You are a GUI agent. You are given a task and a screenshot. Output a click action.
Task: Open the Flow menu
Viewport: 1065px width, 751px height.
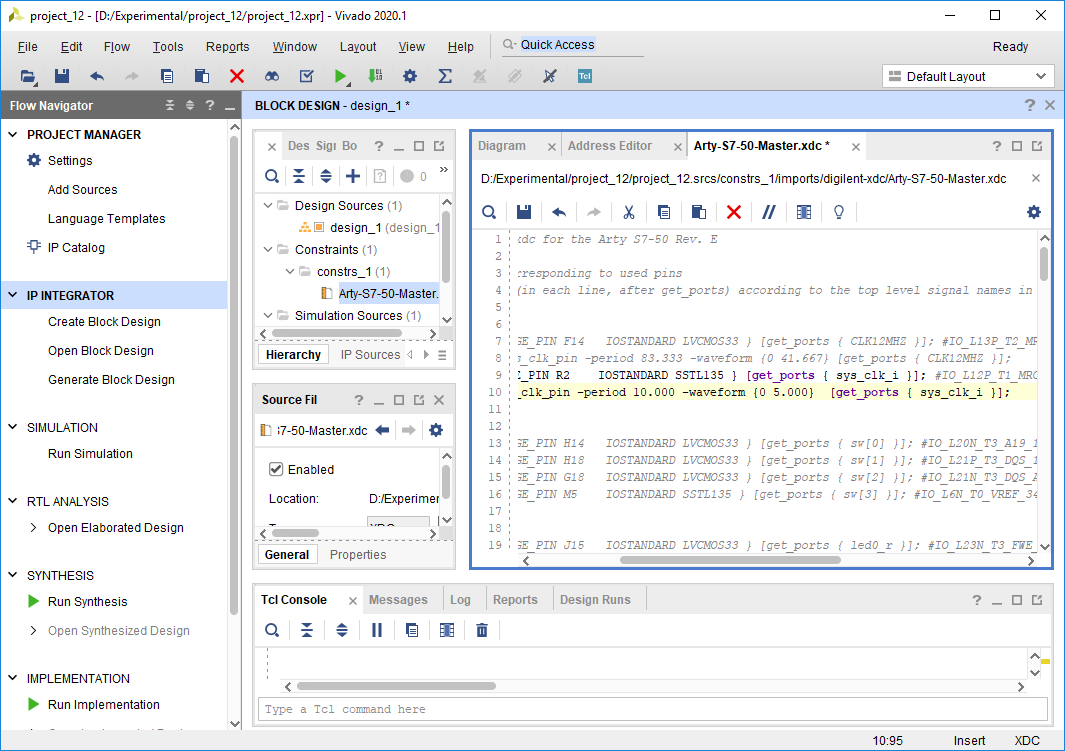pyautogui.click(x=117, y=46)
